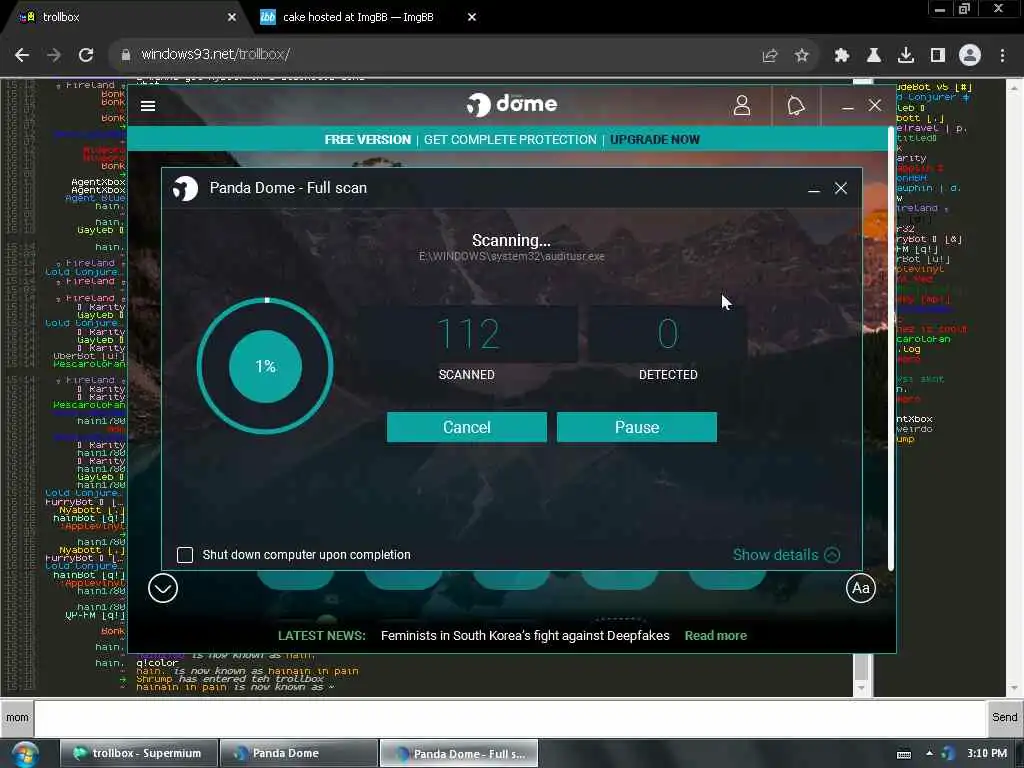Switch to Panda Dome - Full scan taskbar item

point(459,754)
